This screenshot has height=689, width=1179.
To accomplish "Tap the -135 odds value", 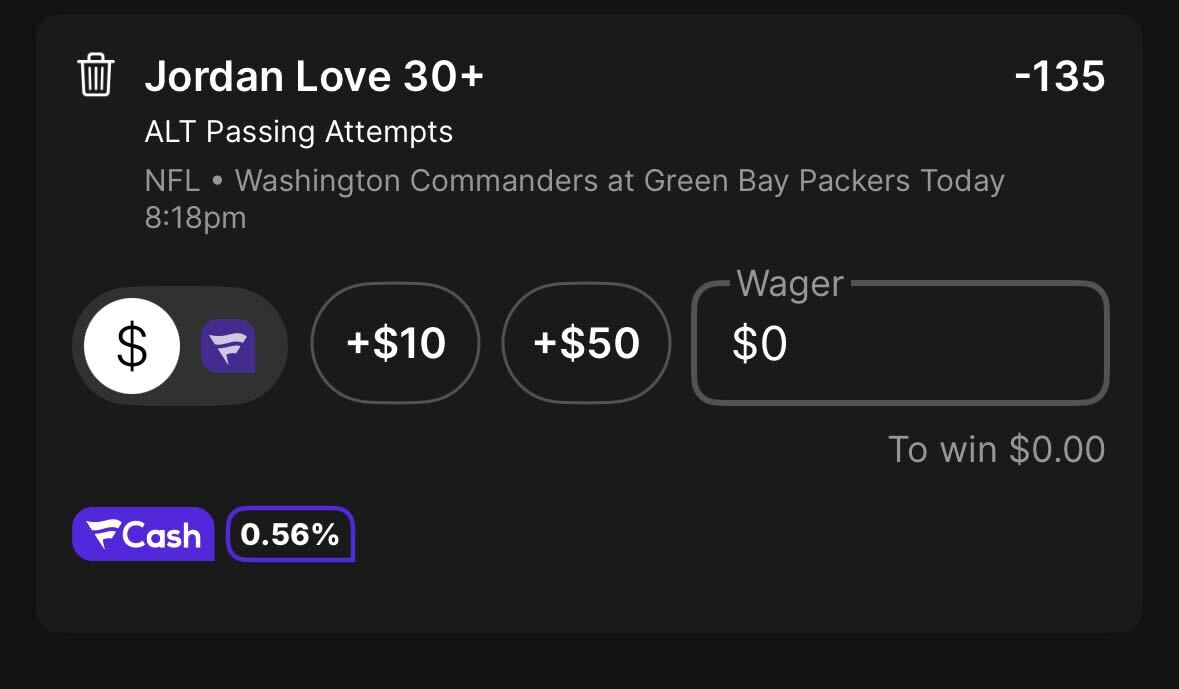I will (1059, 76).
